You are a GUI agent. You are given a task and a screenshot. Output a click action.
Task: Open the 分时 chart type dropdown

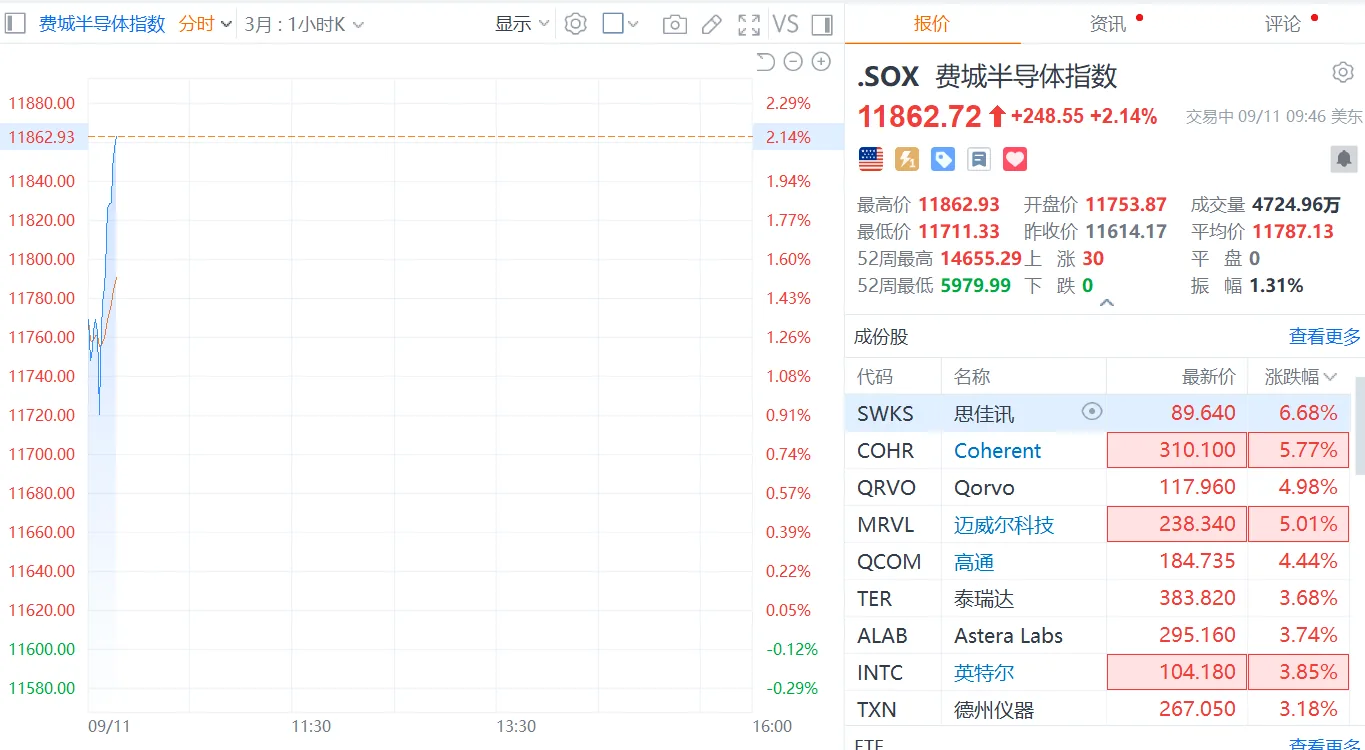(x=205, y=24)
